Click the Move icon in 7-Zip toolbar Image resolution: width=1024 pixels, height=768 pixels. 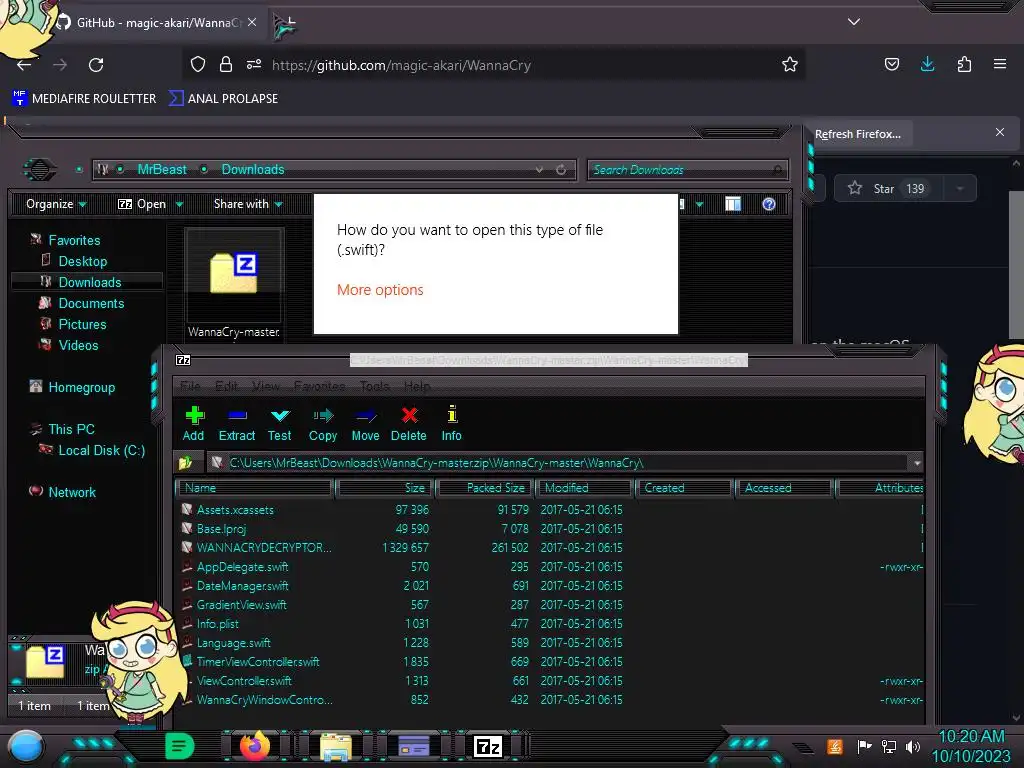tap(365, 415)
